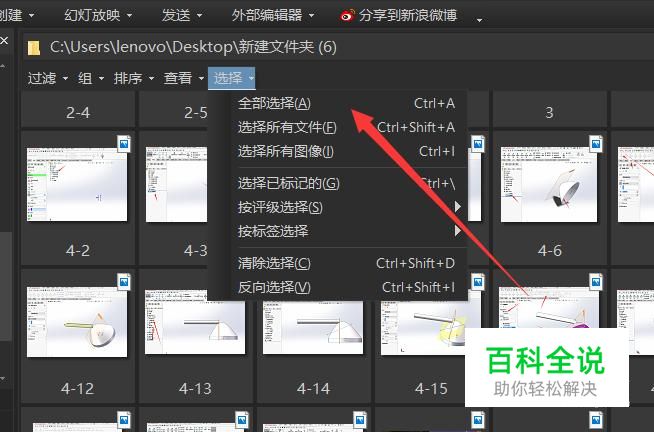This screenshot has height=432, width=654.
Task: Choose 反向选择(V) menu entry
Action: point(347,287)
